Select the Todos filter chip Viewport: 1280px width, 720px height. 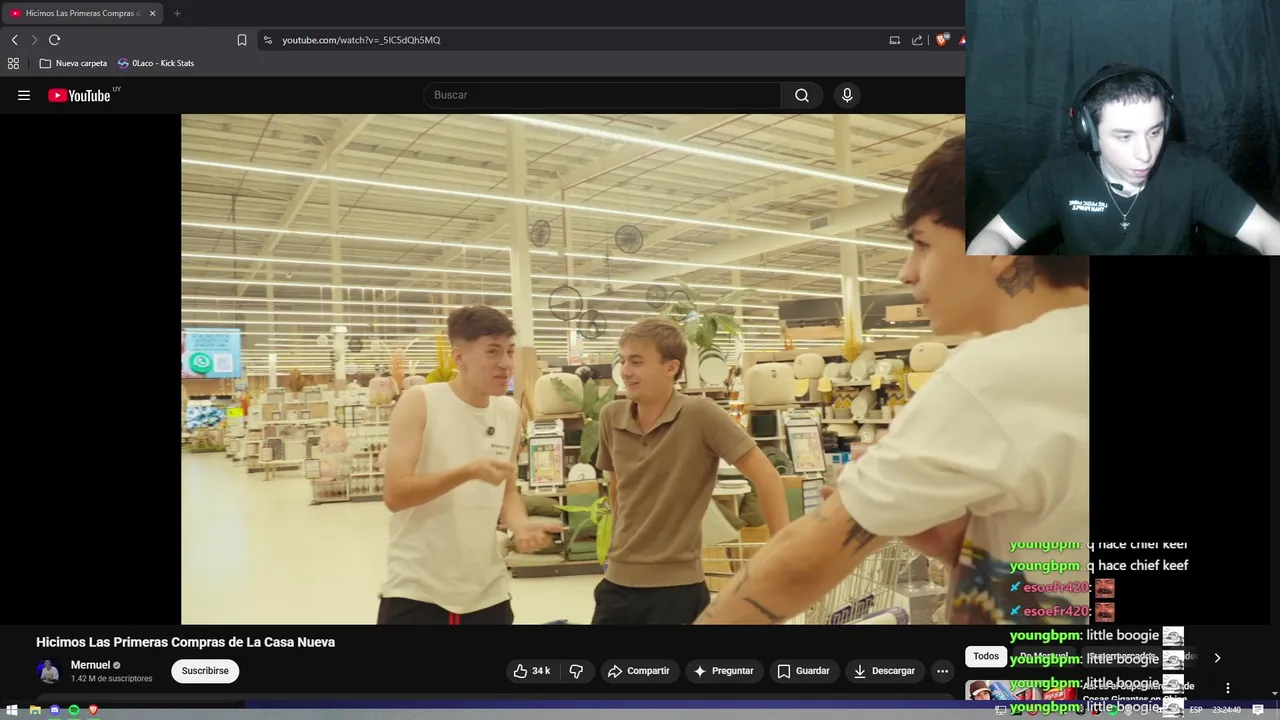pyautogui.click(x=986, y=656)
